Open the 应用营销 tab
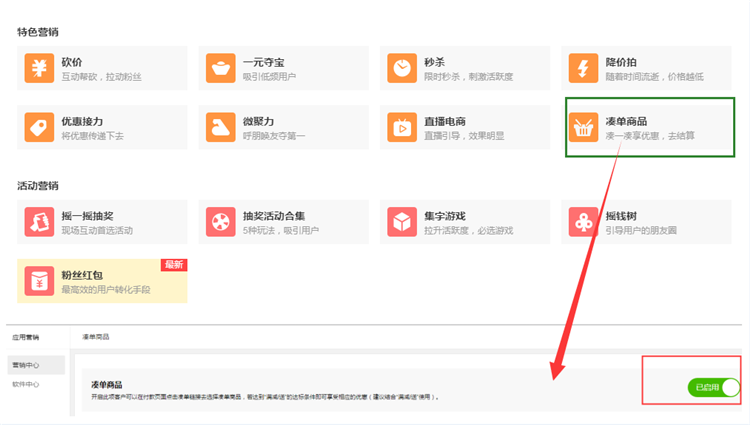The height and width of the screenshot is (425, 750). [x=26, y=338]
